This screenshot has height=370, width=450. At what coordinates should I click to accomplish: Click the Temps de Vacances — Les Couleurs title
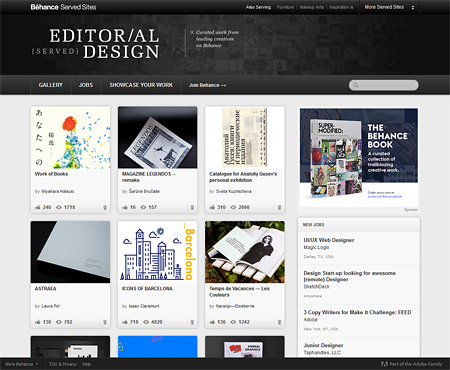[x=239, y=292]
